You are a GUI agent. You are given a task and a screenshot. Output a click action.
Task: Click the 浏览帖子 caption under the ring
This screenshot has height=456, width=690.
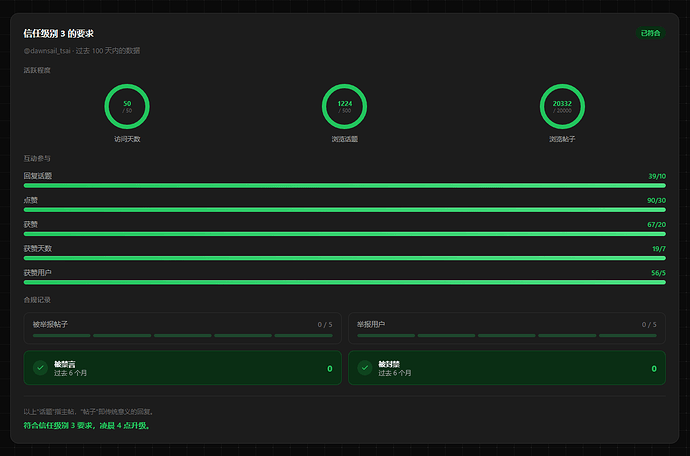tap(562, 139)
